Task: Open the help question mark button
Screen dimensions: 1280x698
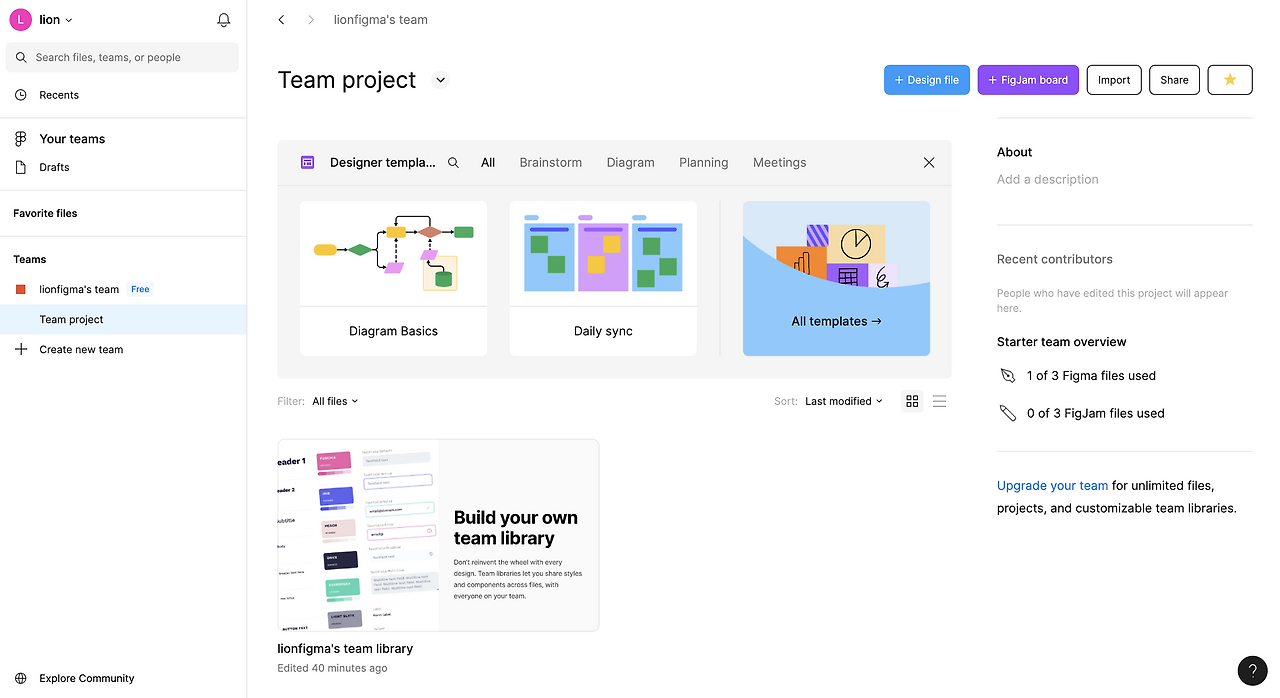Action: [x=1252, y=670]
